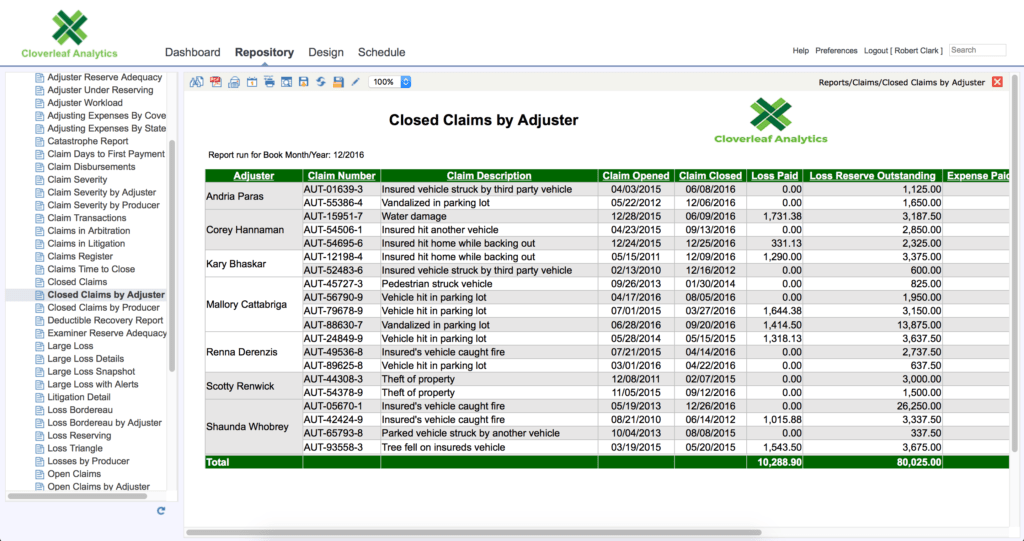This screenshot has height=541, width=1024.
Task: Click Logout [ Robert Clark ] link
Action: pos(903,50)
